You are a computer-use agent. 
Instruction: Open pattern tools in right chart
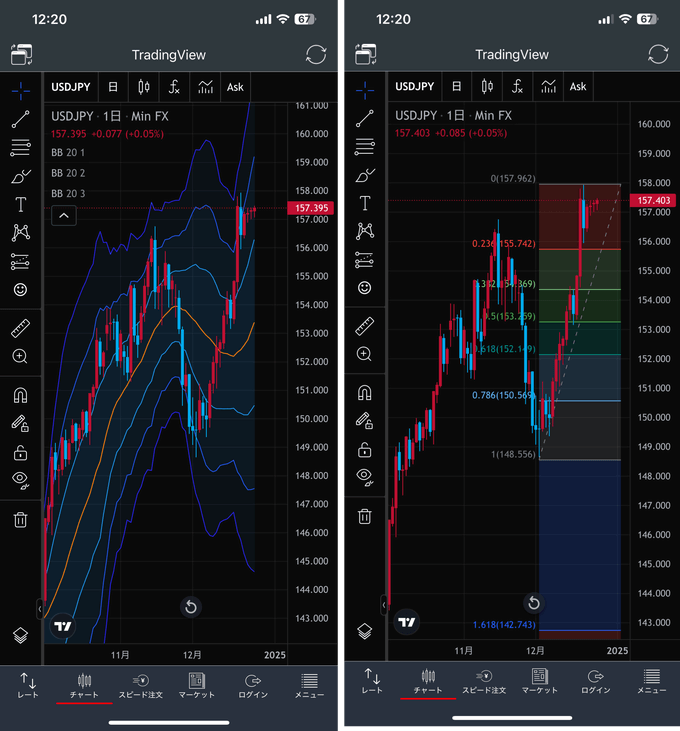click(x=365, y=231)
